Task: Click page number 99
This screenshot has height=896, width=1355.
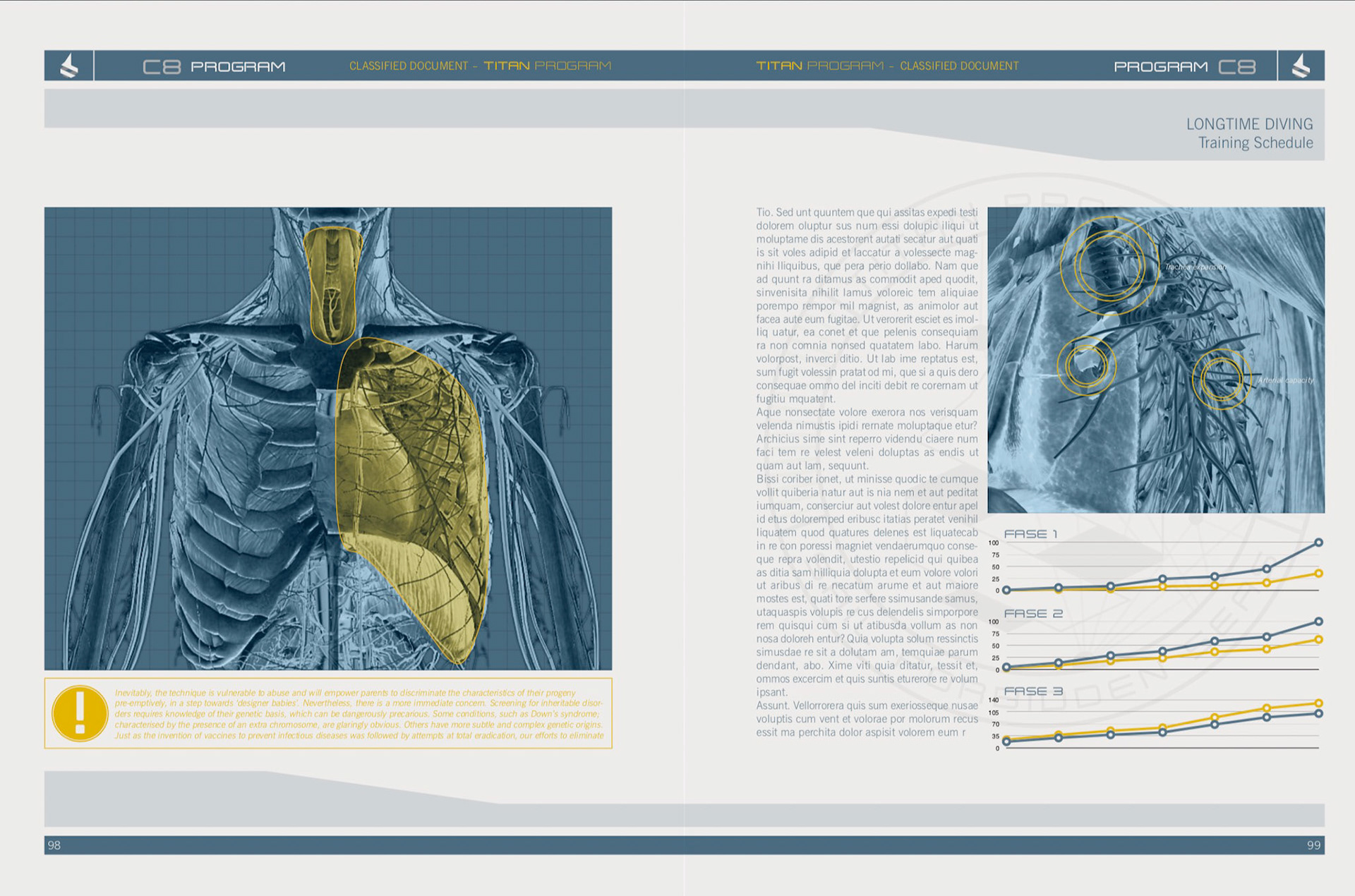Action: (x=1313, y=845)
